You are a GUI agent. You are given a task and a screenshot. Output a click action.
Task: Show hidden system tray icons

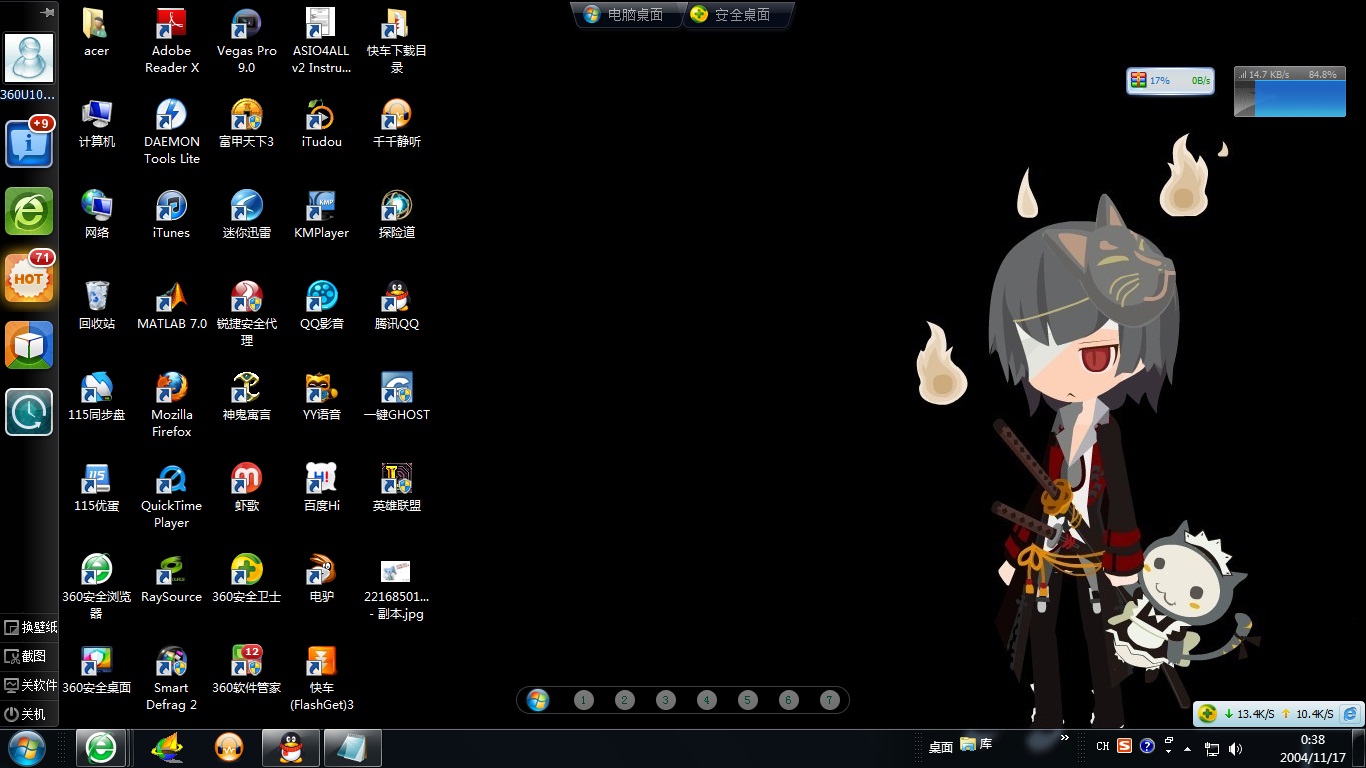pos(1187,748)
